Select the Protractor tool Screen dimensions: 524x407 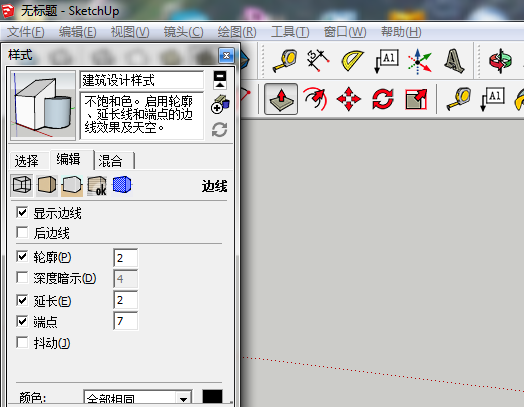point(352,61)
